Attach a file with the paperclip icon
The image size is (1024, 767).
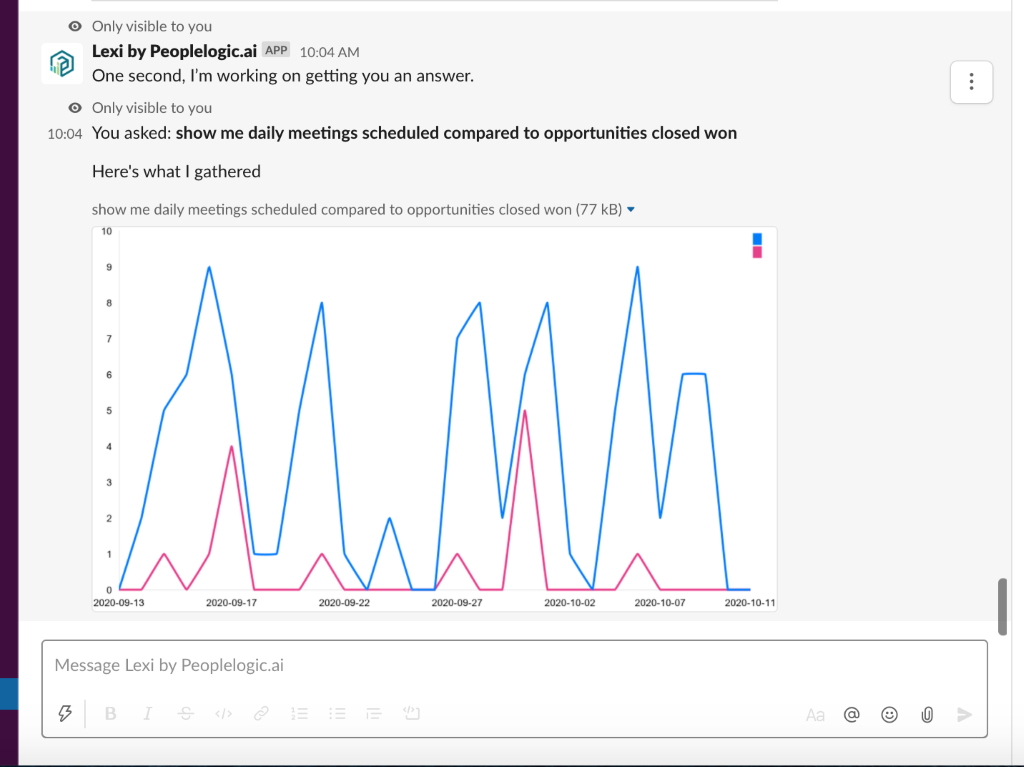[926, 714]
